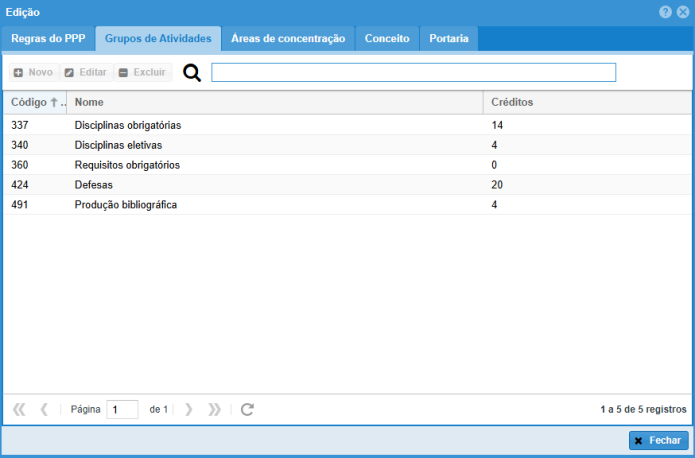The height and width of the screenshot is (458, 695).
Task: Click the Fechar button
Action: 658,441
